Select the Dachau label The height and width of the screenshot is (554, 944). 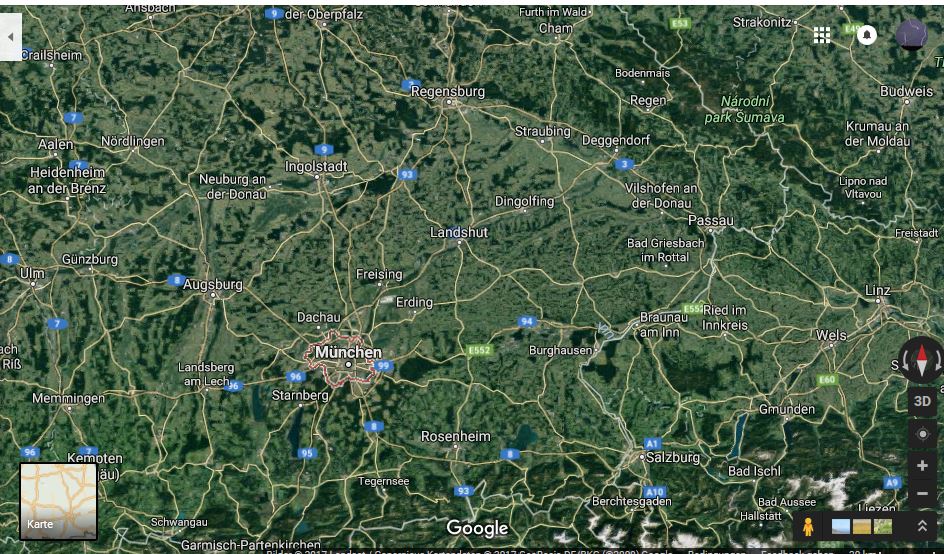click(x=318, y=317)
